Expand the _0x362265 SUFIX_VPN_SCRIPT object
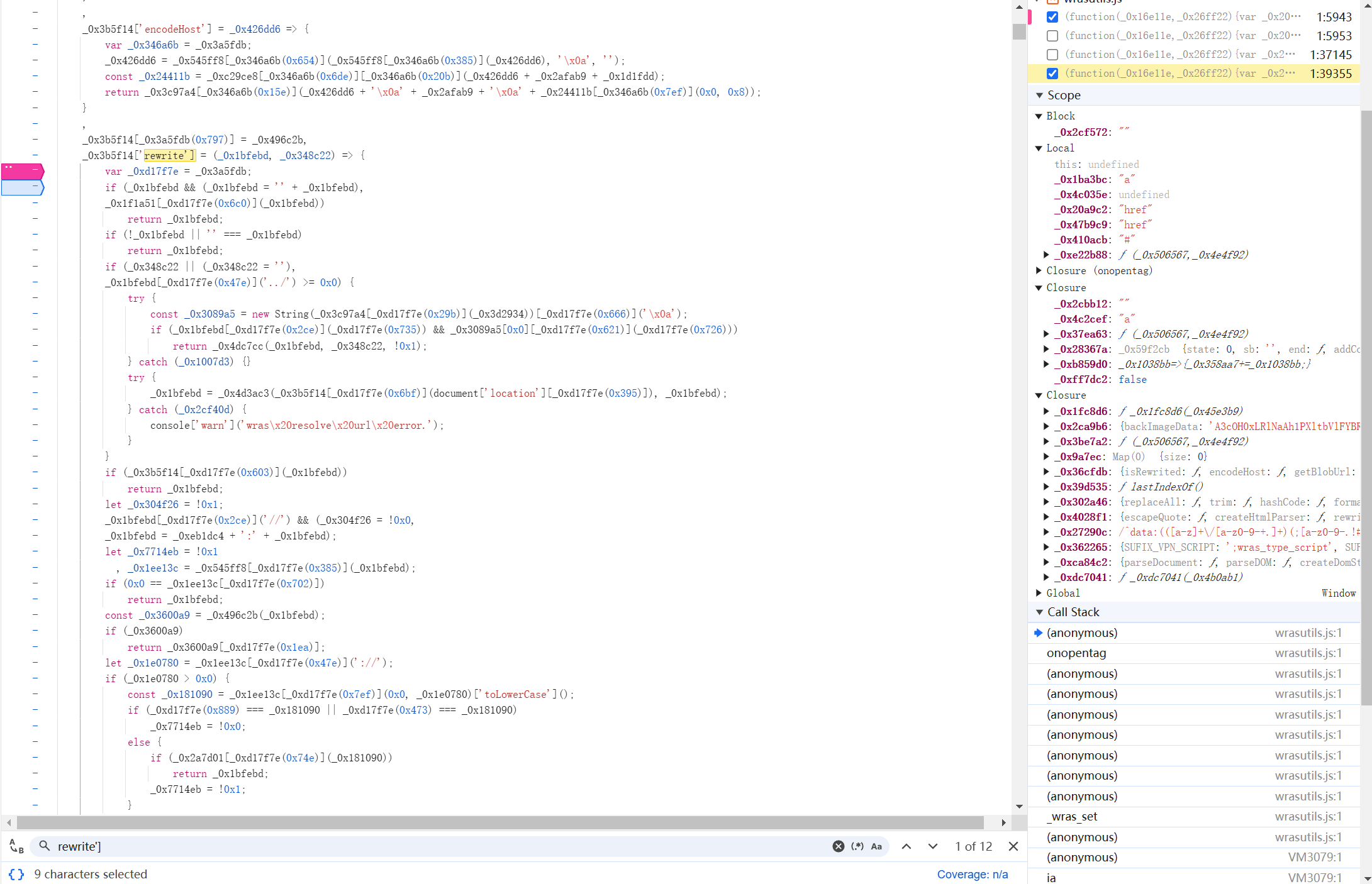The image size is (1372, 884). 1046,547
